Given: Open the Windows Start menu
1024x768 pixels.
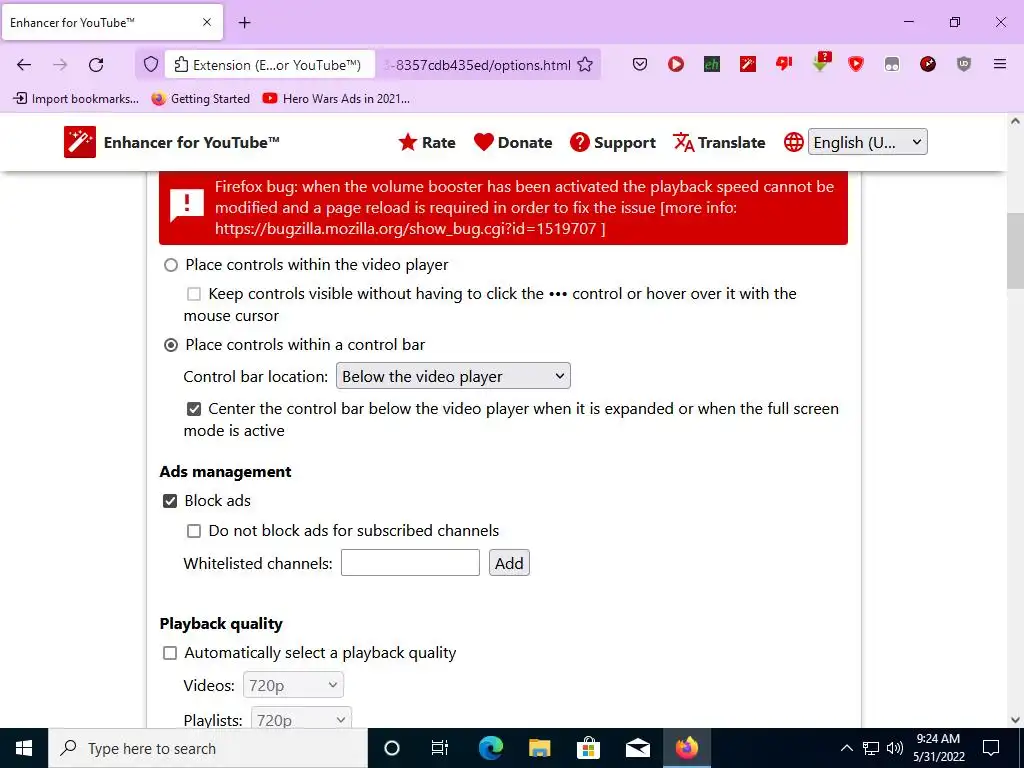Looking at the screenshot, I should tap(24, 748).
